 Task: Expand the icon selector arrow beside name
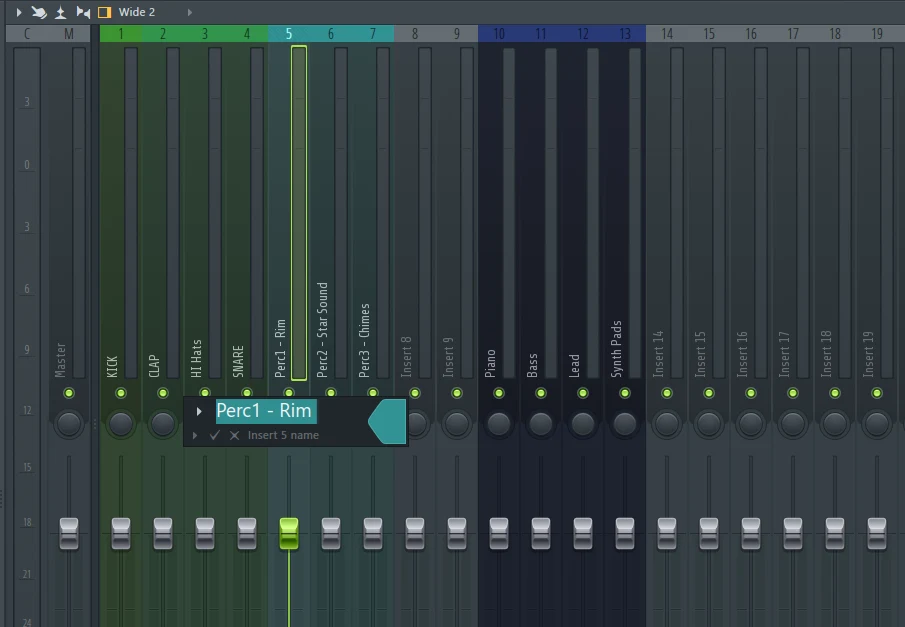[200, 411]
